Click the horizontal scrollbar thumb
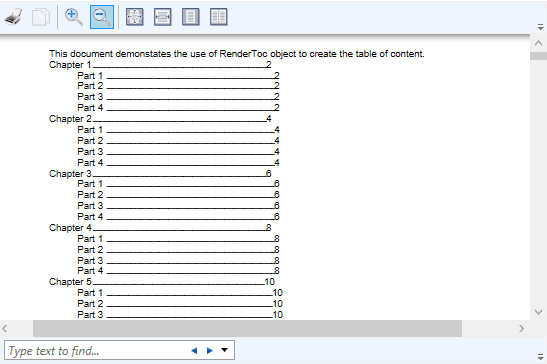This screenshot has height=364, width=547. coord(247,328)
